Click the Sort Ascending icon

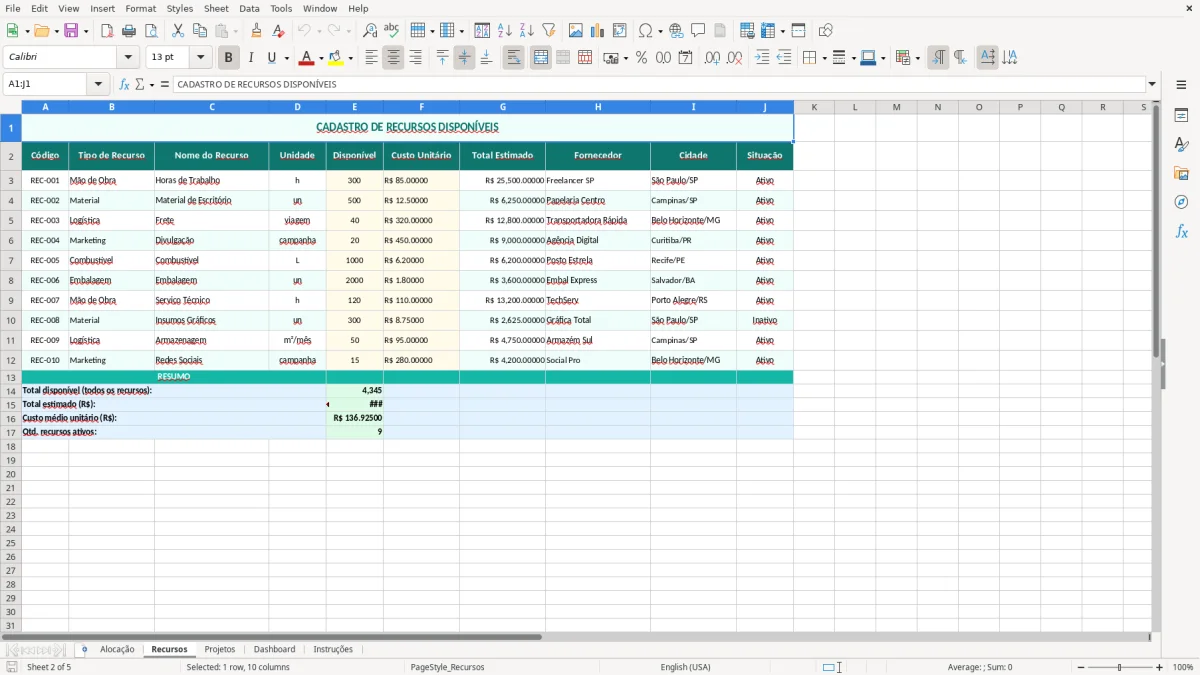tap(505, 31)
